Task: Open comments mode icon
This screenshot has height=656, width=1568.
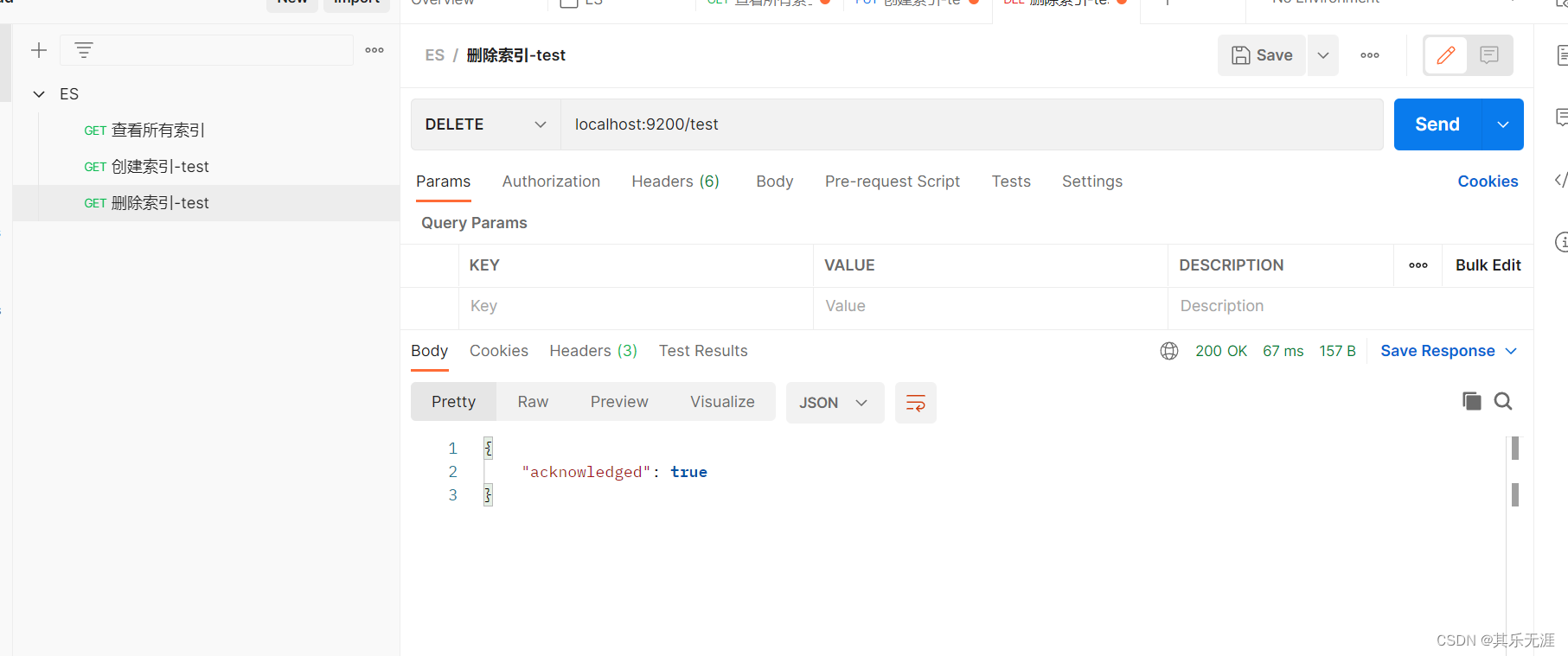Action: 1489,55
